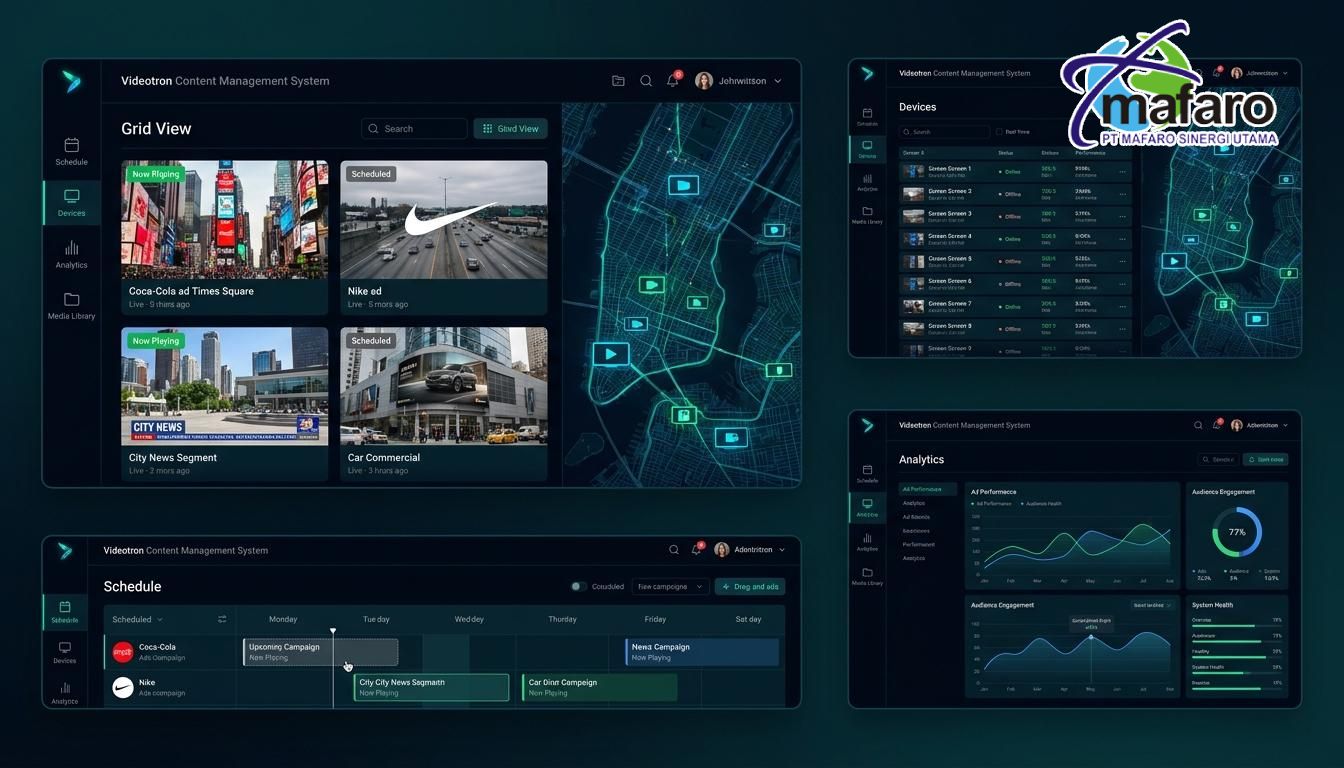Open the notifications bell in the Devices window

click(x=1217, y=73)
